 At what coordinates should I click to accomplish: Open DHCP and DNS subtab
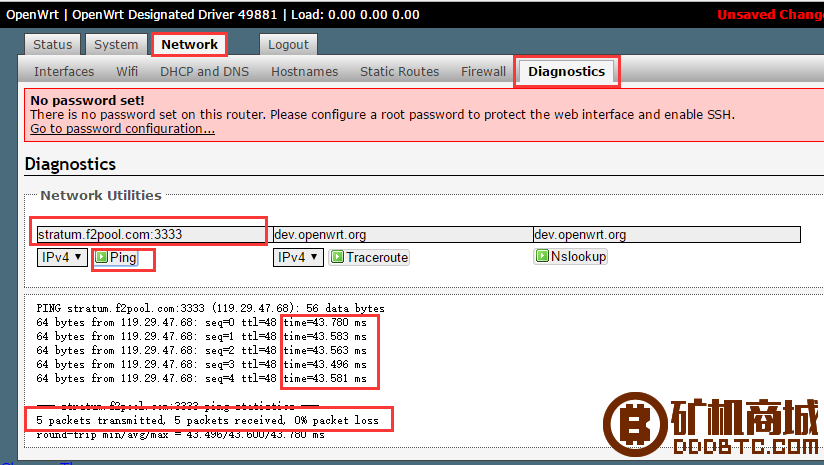tap(204, 71)
